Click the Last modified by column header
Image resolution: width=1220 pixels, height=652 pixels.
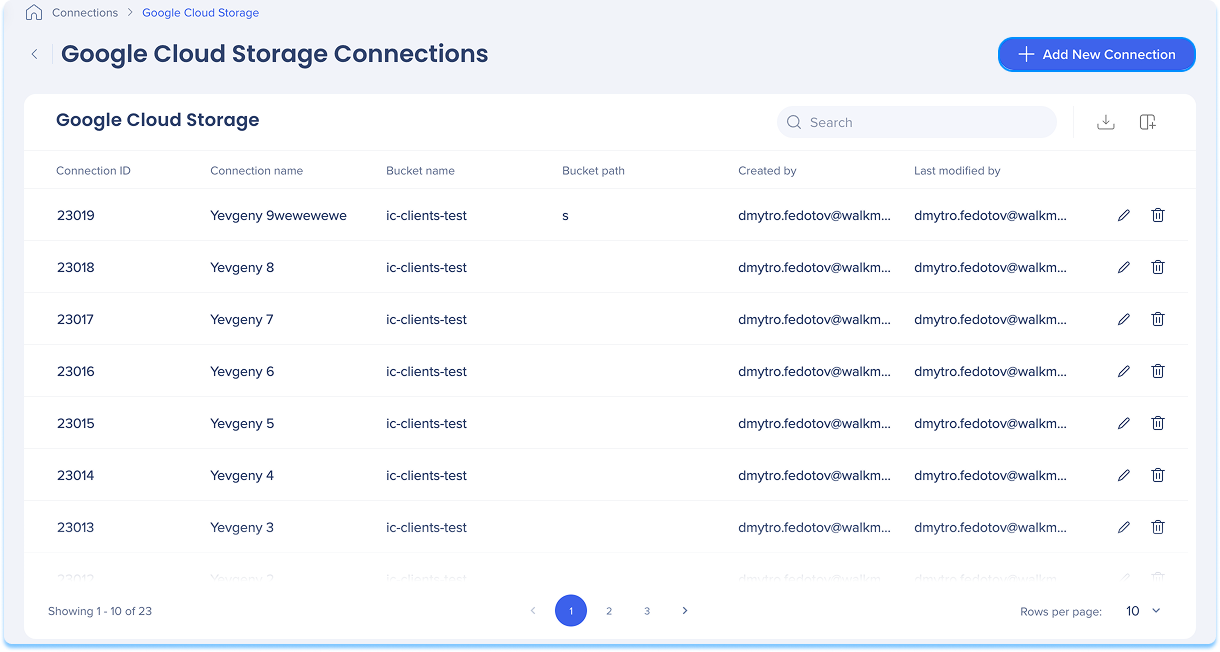pos(957,171)
